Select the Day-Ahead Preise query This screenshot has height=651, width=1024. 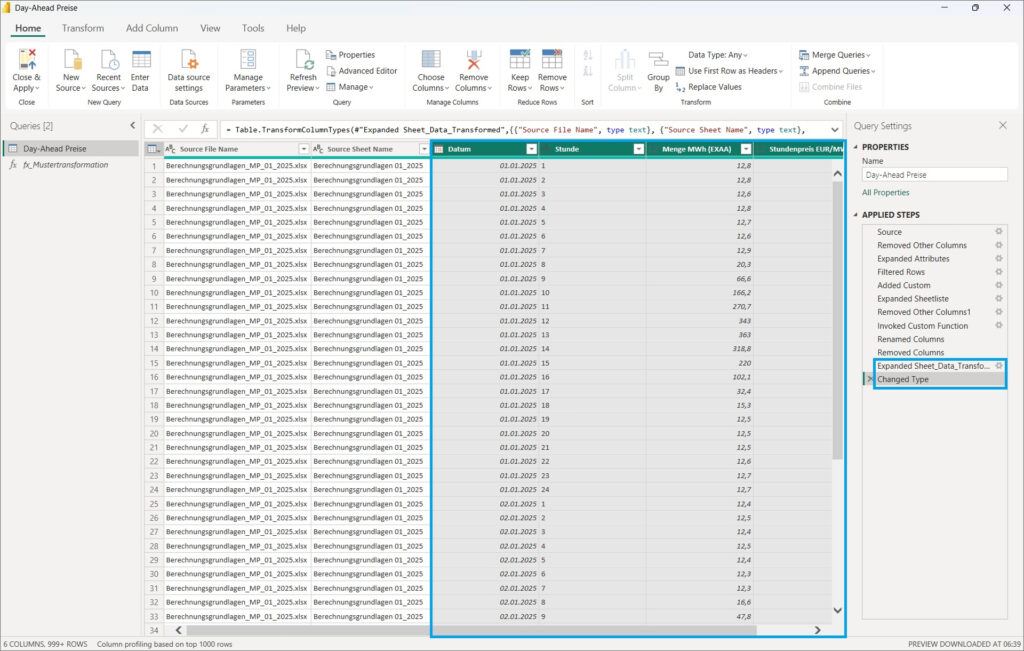(71, 149)
